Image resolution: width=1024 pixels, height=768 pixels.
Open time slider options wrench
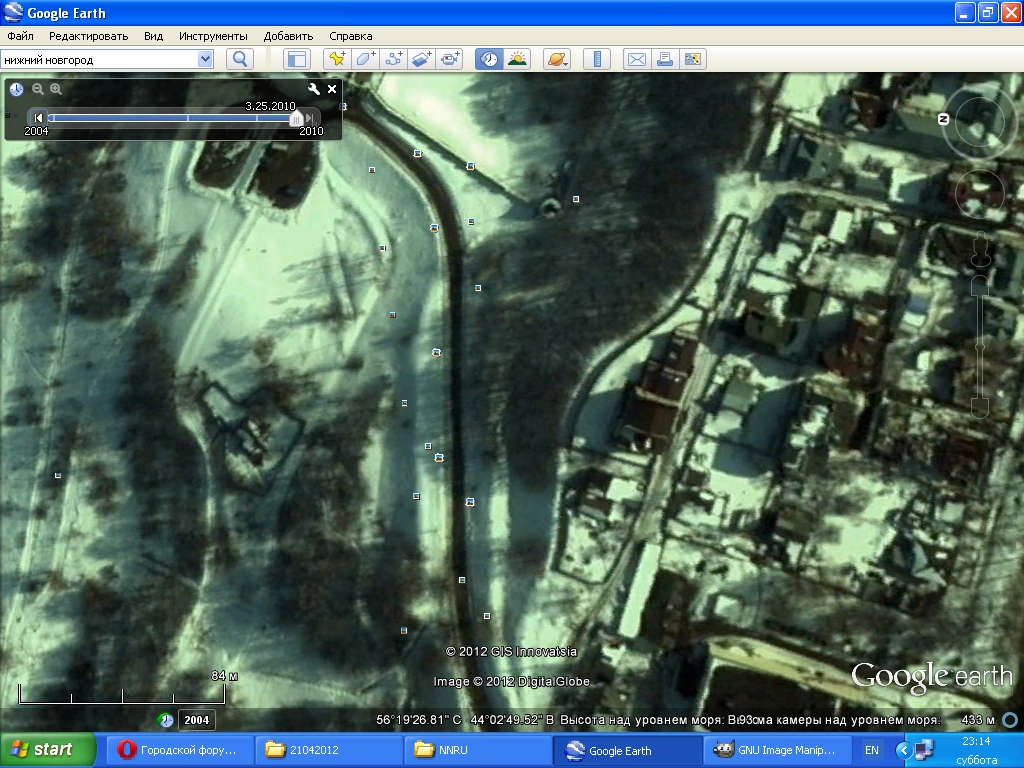point(314,89)
